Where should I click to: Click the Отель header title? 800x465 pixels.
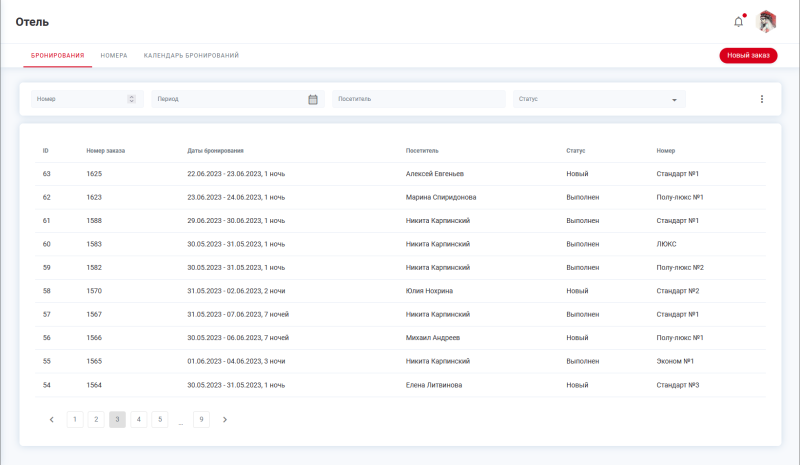click(32, 22)
